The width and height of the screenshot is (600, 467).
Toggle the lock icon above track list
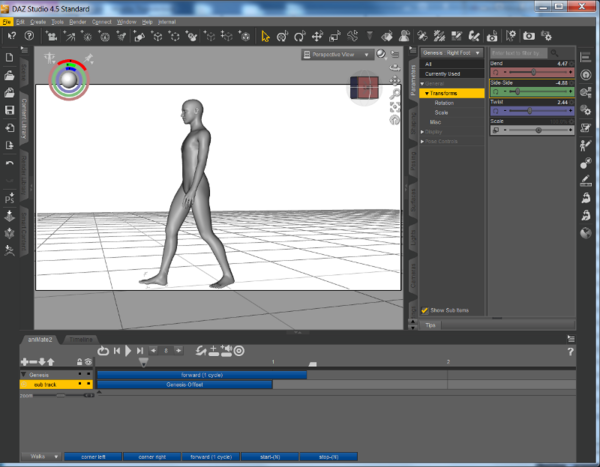tap(79, 362)
